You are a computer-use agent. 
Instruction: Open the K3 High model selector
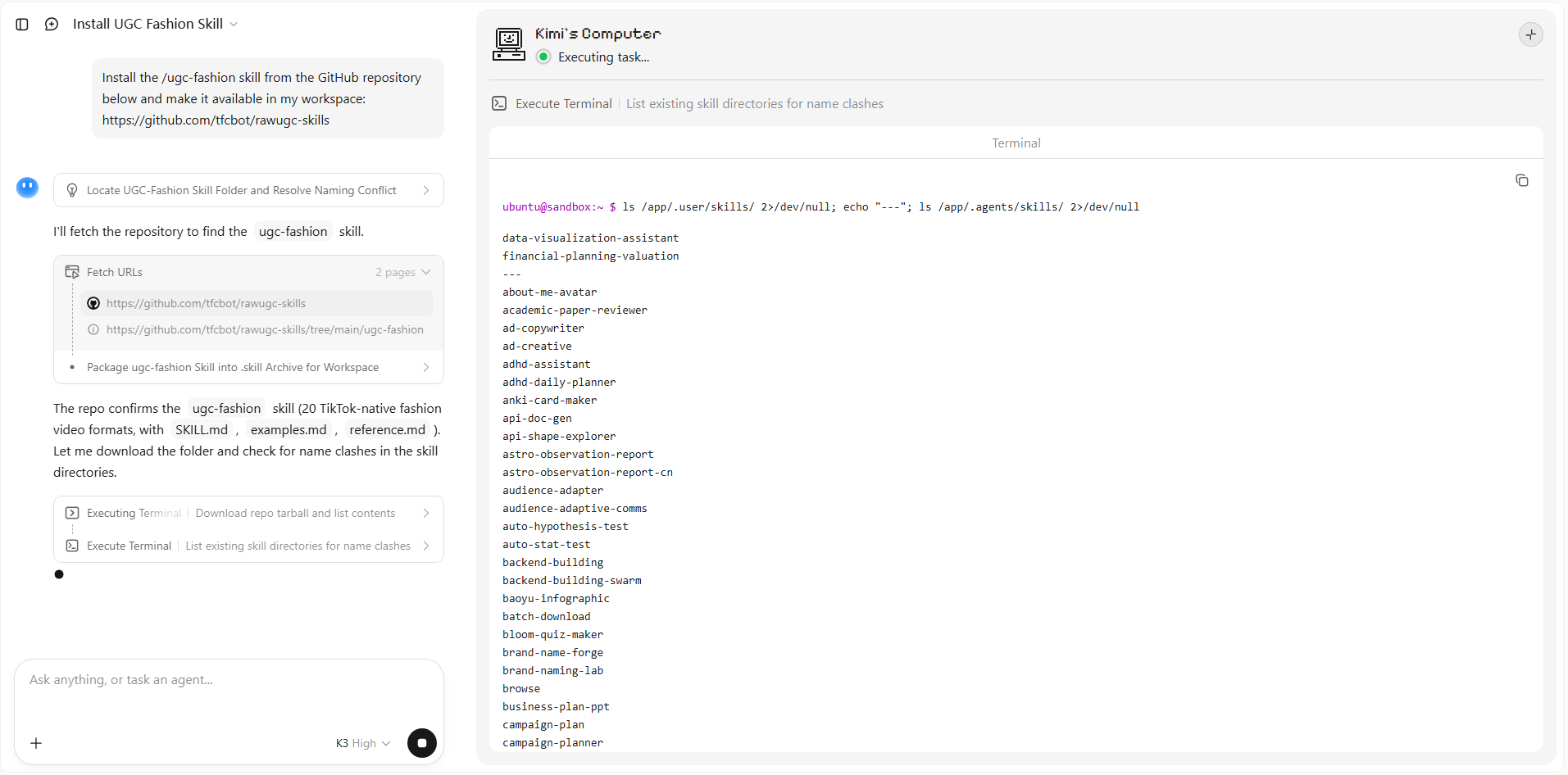[x=363, y=743]
